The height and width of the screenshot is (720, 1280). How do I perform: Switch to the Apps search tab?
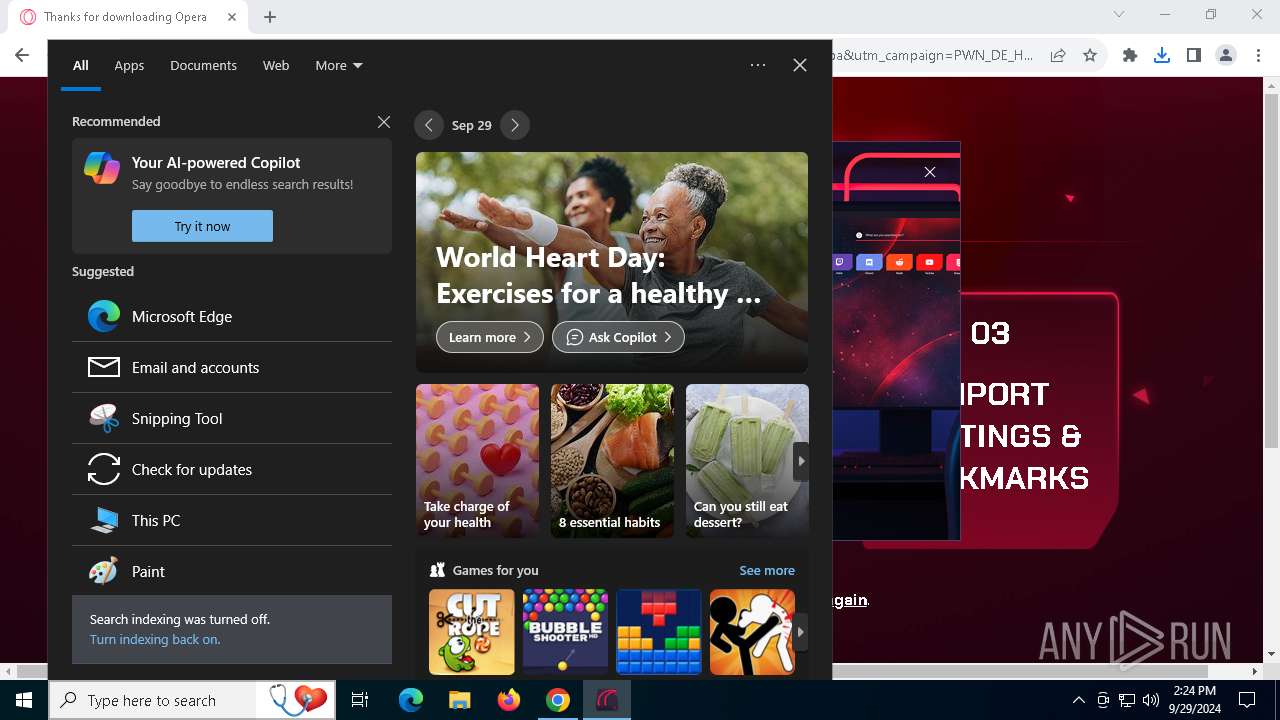(x=129, y=65)
